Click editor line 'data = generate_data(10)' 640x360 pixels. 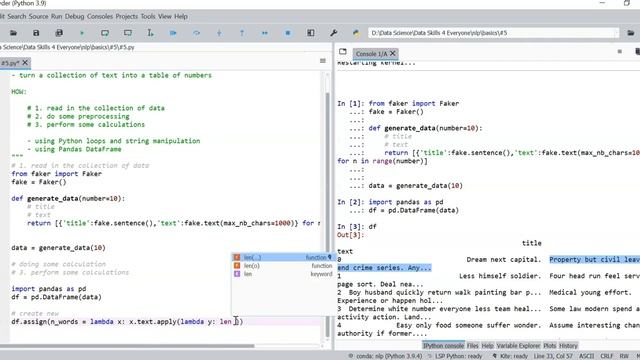58,248
